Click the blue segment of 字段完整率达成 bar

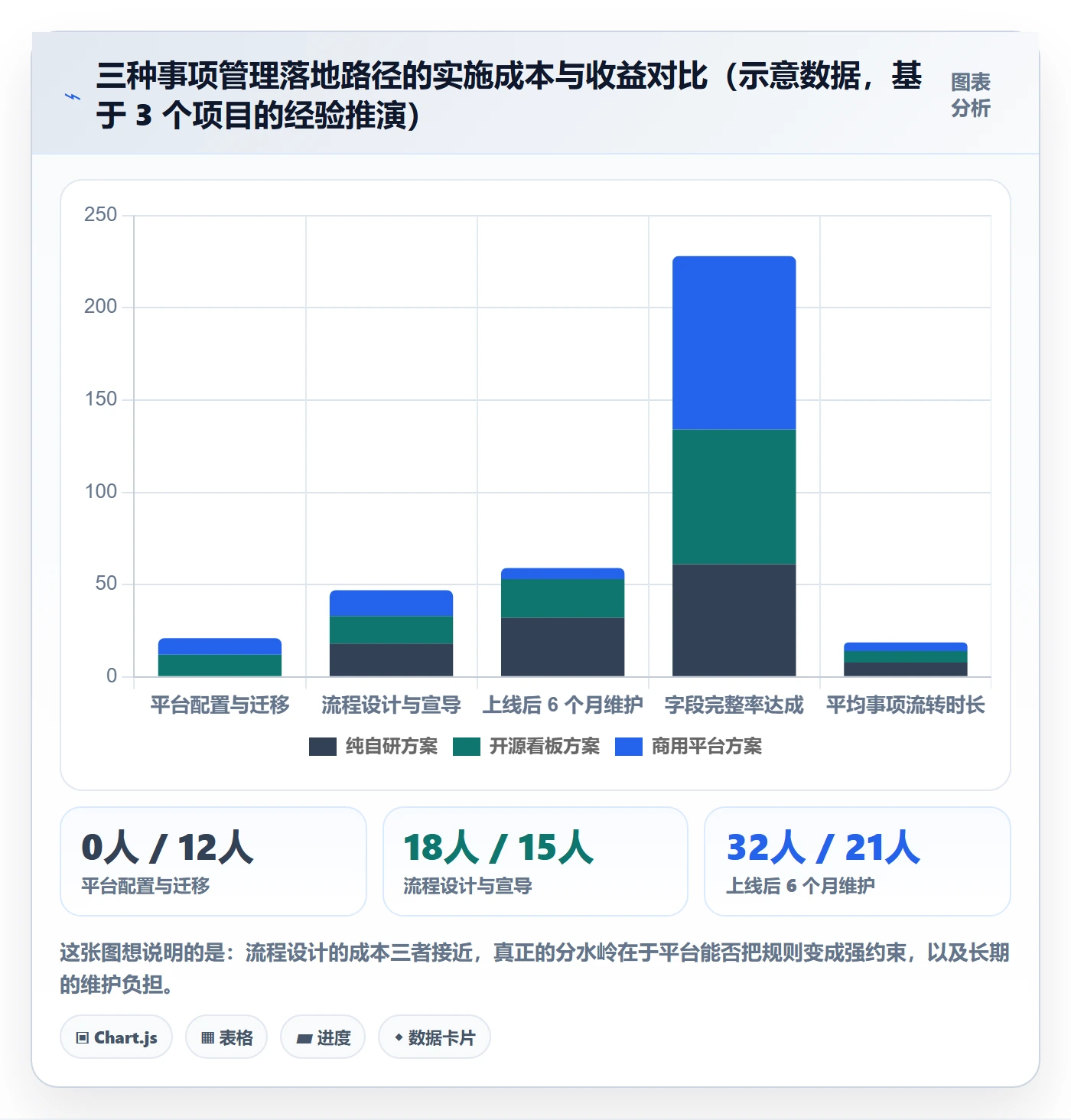coord(734,343)
